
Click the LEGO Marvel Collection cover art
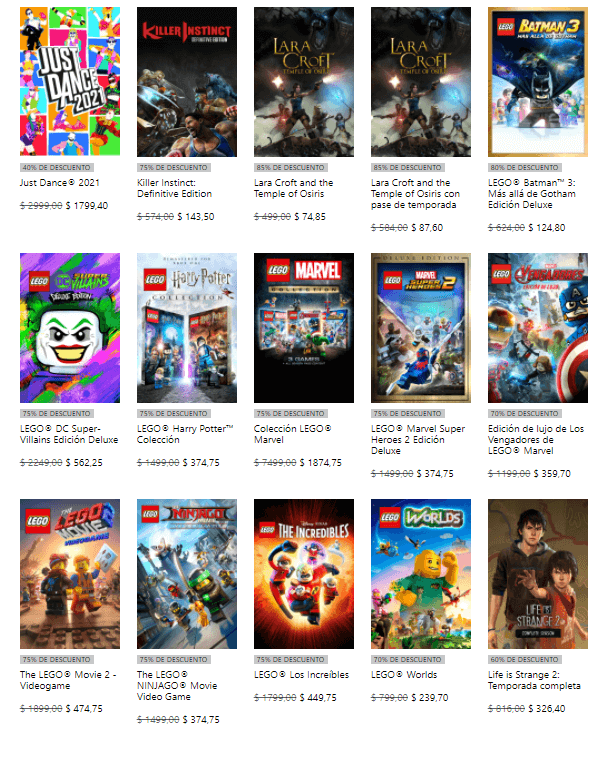point(304,328)
